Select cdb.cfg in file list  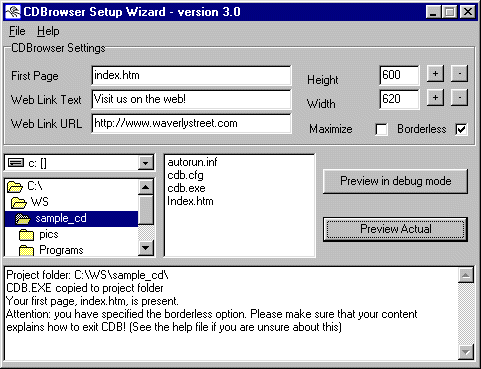(185, 175)
